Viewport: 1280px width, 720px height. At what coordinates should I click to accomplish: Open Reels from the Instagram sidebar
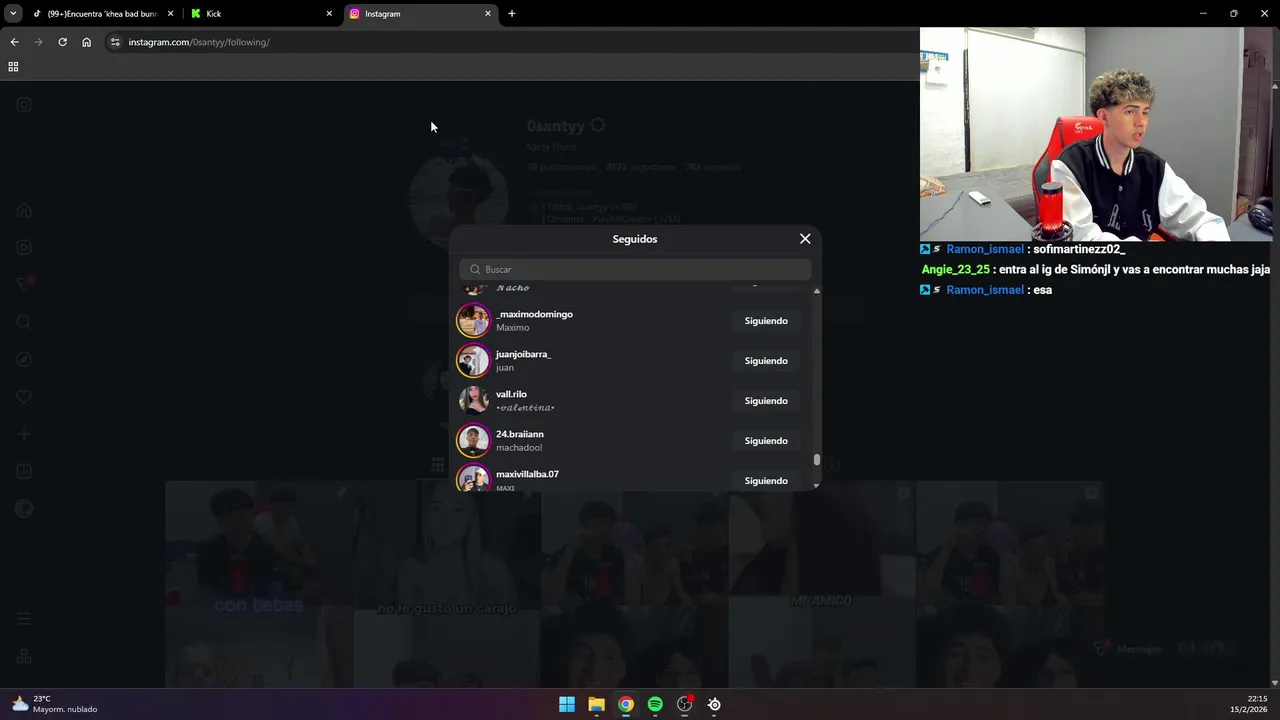[24, 247]
